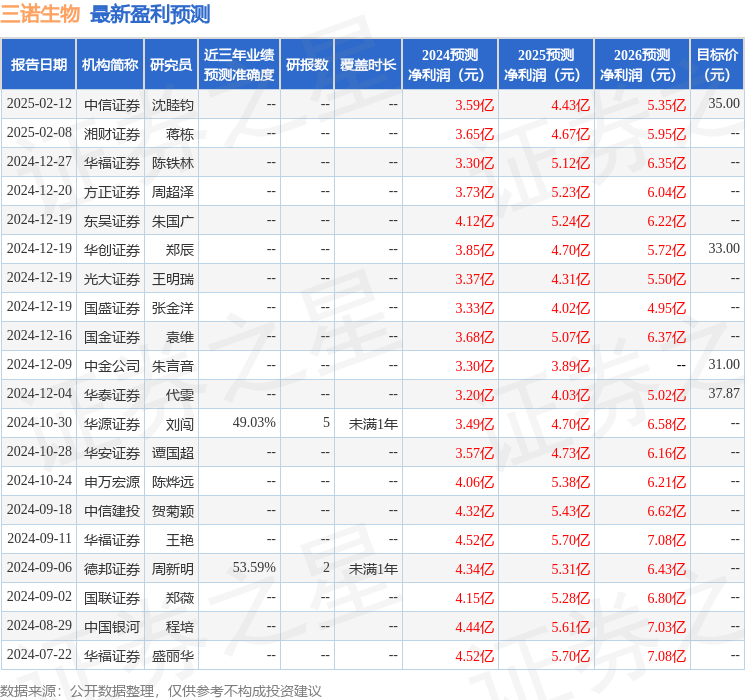
Task: Select the 研报数 column header
Action: 307,64
